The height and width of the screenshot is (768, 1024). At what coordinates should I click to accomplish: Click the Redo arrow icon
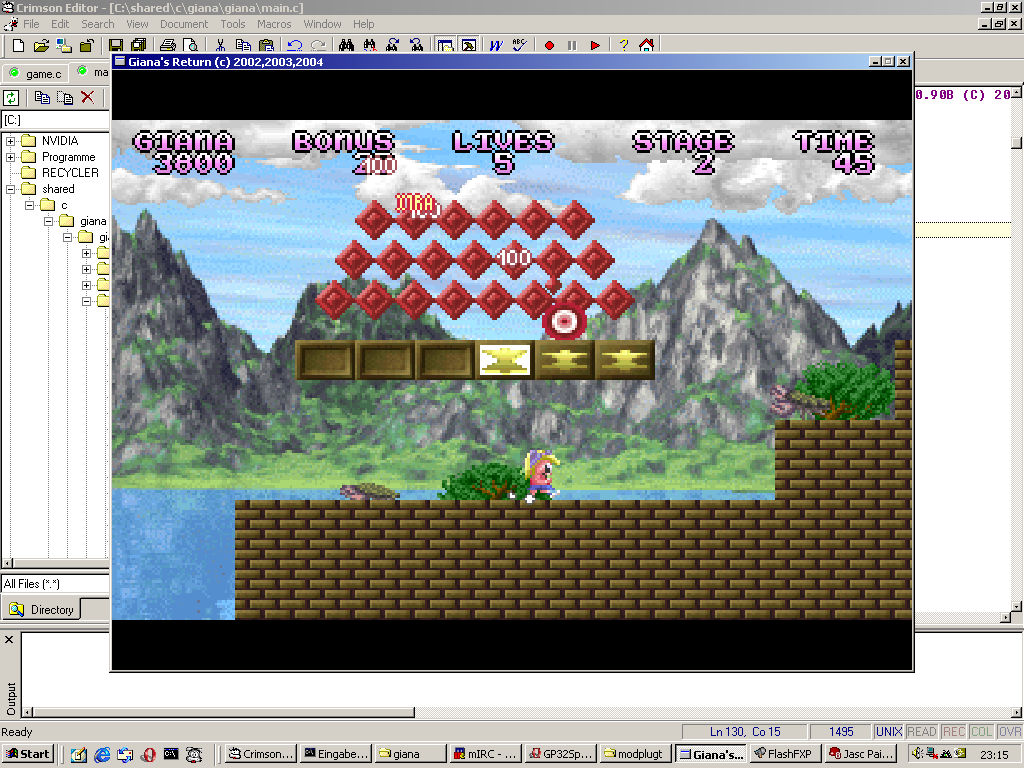pos(318,45)
